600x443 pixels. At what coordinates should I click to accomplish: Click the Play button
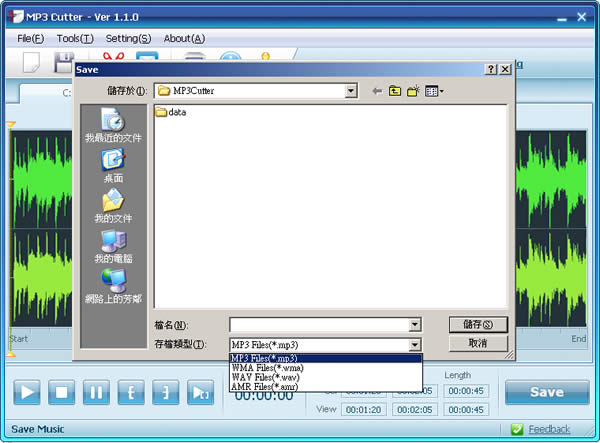pos(27,393)
